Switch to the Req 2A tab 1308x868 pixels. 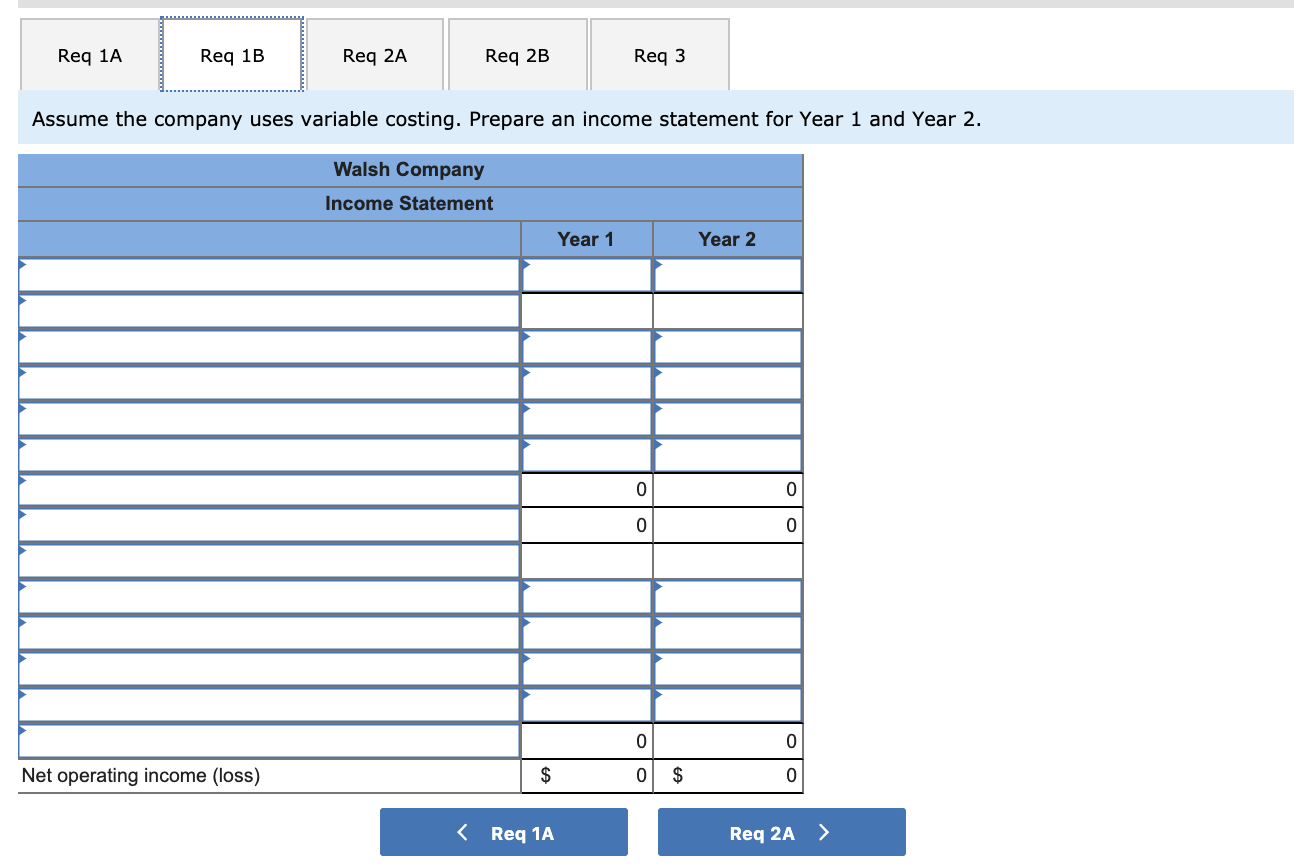(x=374, y=55)
